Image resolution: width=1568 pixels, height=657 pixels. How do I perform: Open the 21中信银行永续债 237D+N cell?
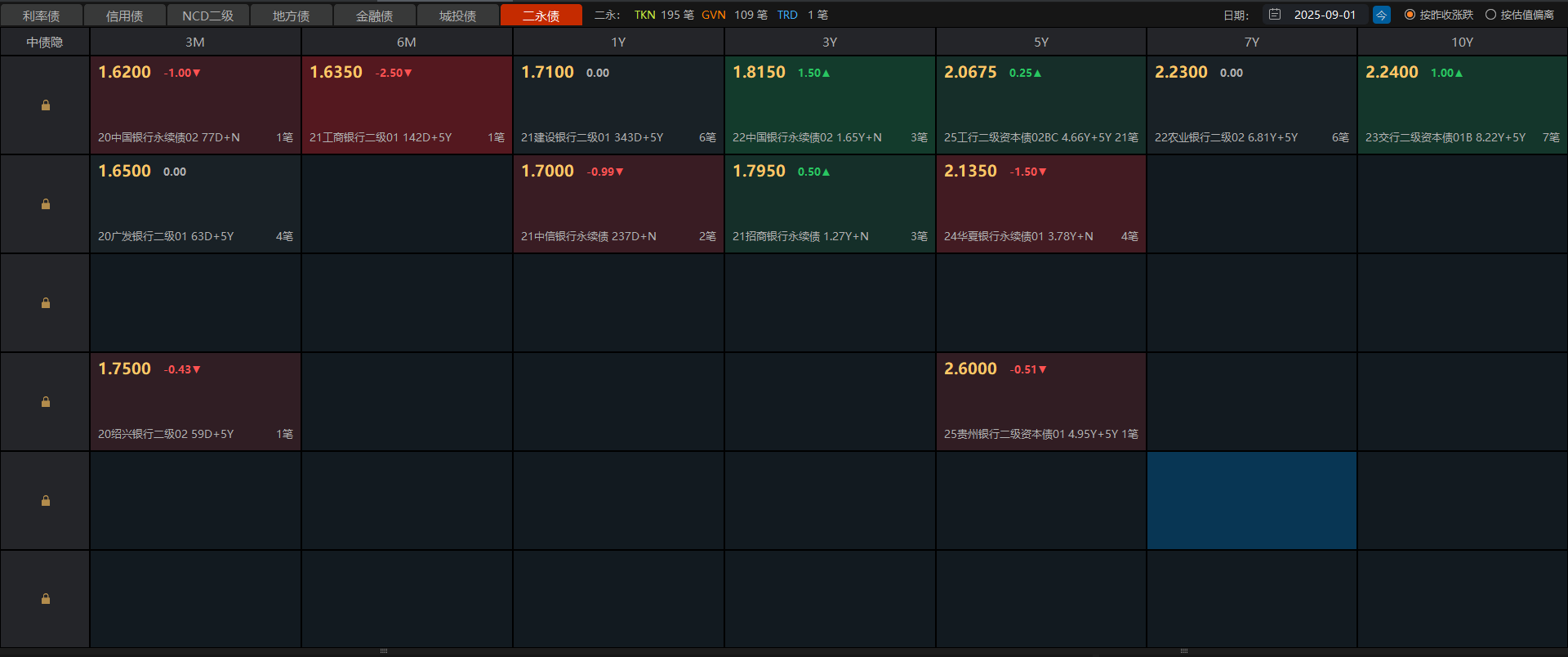[618, 203]
